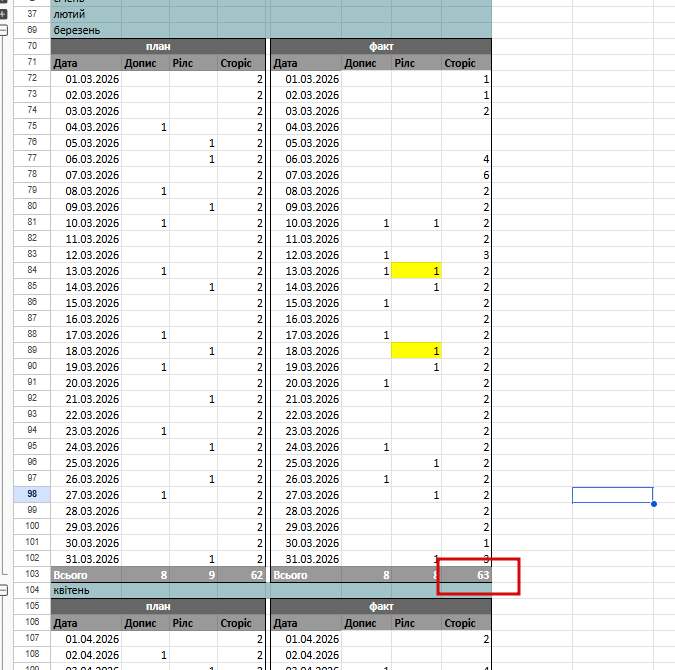The image size is (675, 670).
Task: Select план total Сторіс value 62
Action: [241, 575]
